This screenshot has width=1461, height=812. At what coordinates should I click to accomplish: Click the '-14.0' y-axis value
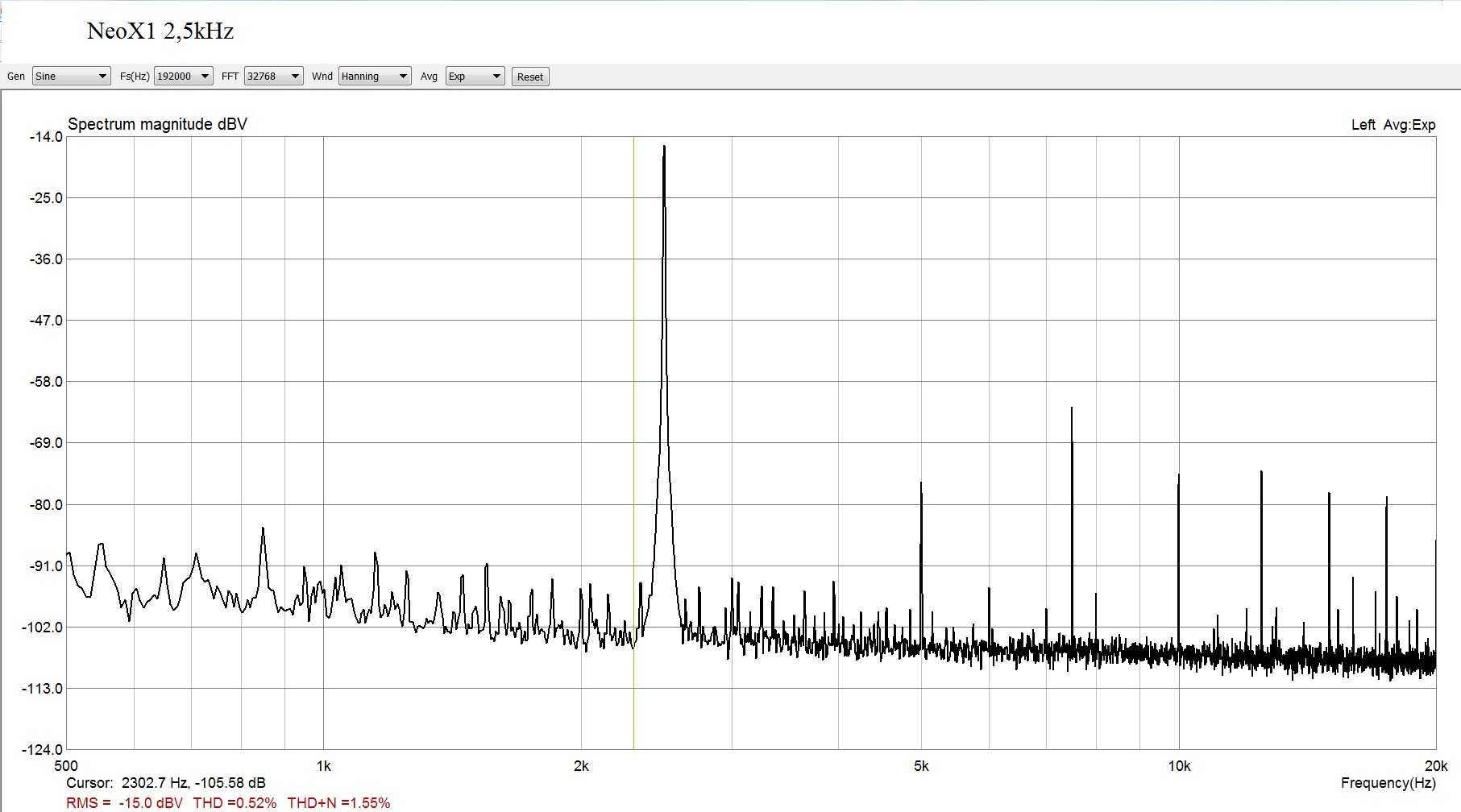[x=46, y=137]
